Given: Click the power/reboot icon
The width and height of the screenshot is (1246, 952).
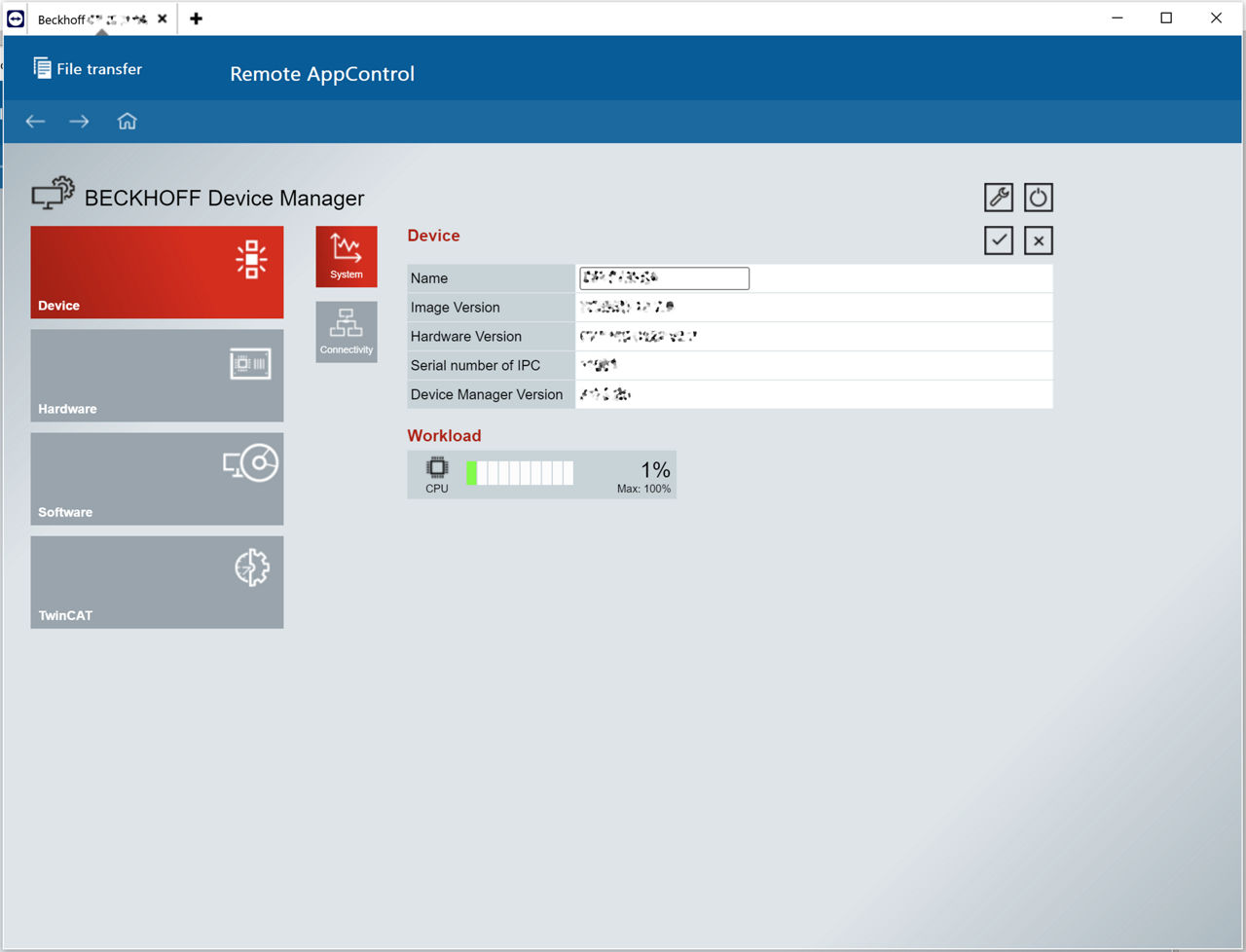Looking at the screenshot, I should click(x=1039, y=198).
